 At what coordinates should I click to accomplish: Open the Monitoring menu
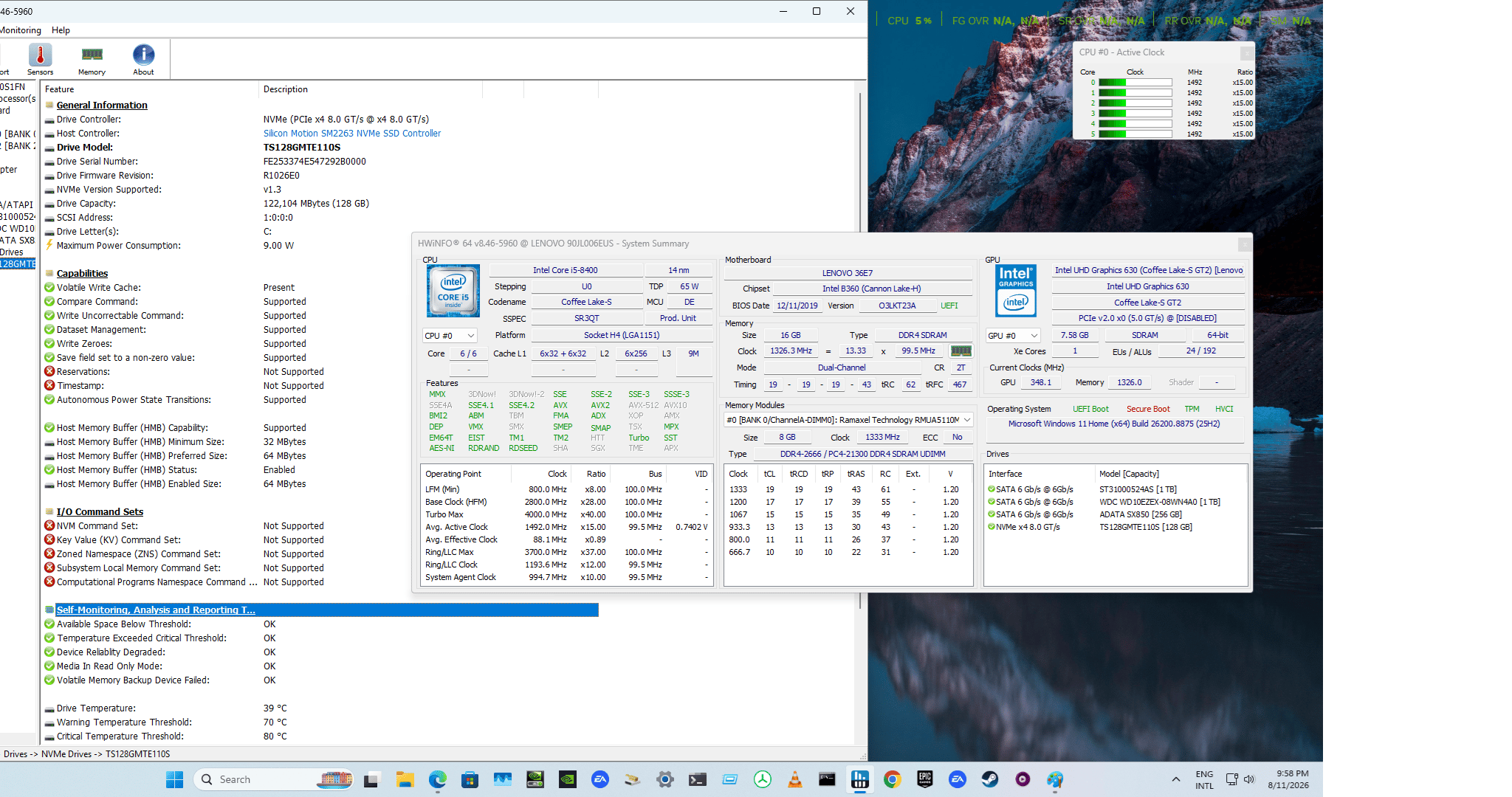tap(21, 30)
